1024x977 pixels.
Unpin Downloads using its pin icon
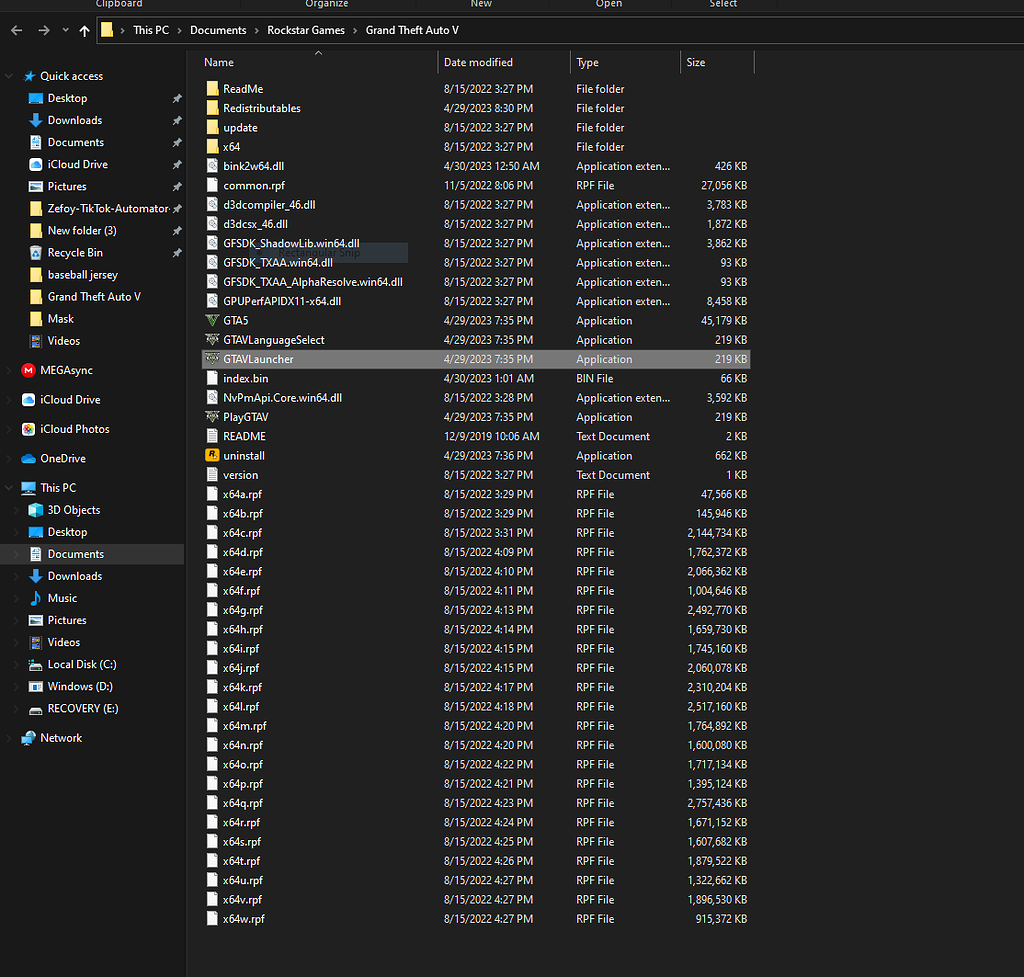(x=176, y=120)
